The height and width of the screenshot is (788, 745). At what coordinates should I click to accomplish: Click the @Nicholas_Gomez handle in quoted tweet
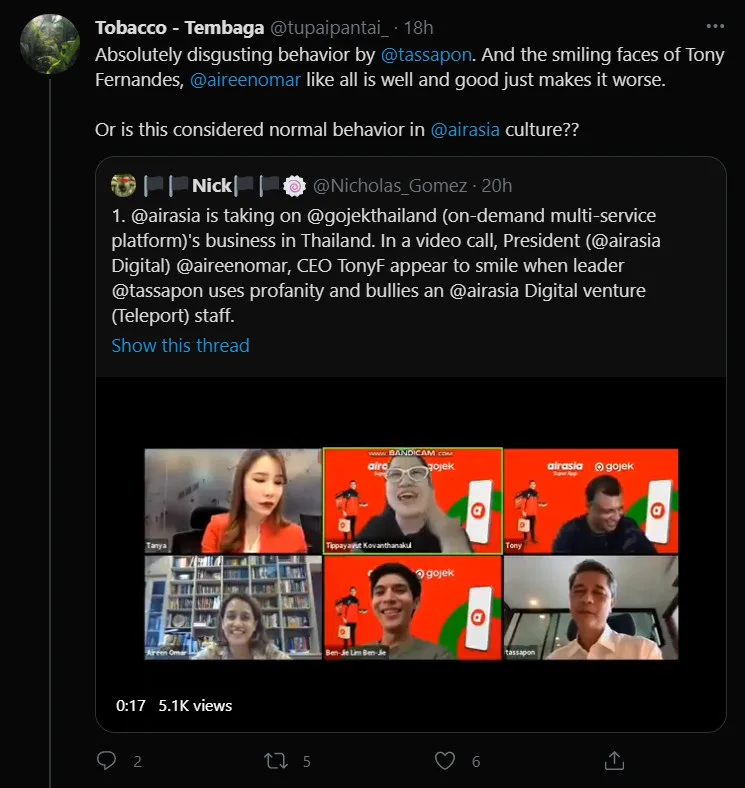click(x=387, y=185)
